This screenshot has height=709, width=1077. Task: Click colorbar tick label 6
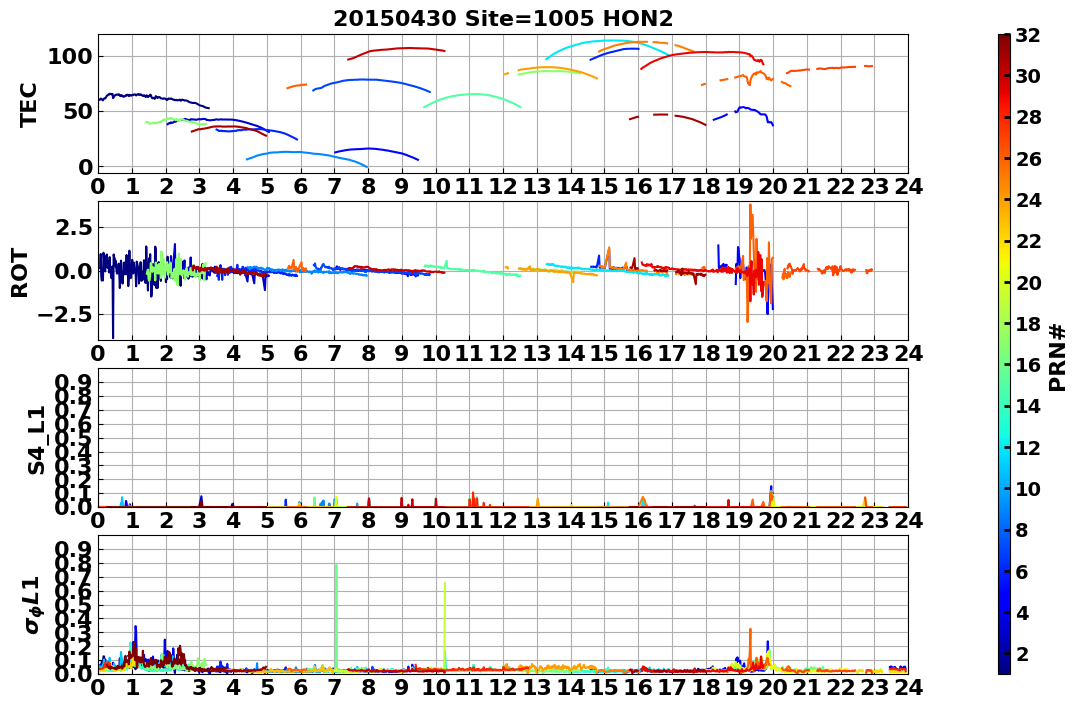coord(1022,571)
